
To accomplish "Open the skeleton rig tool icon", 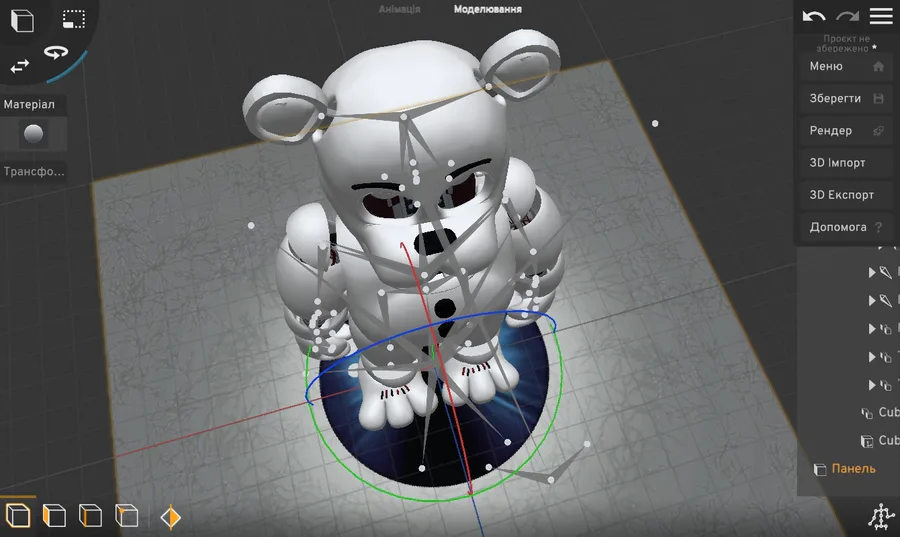I will tap(880, 516).
